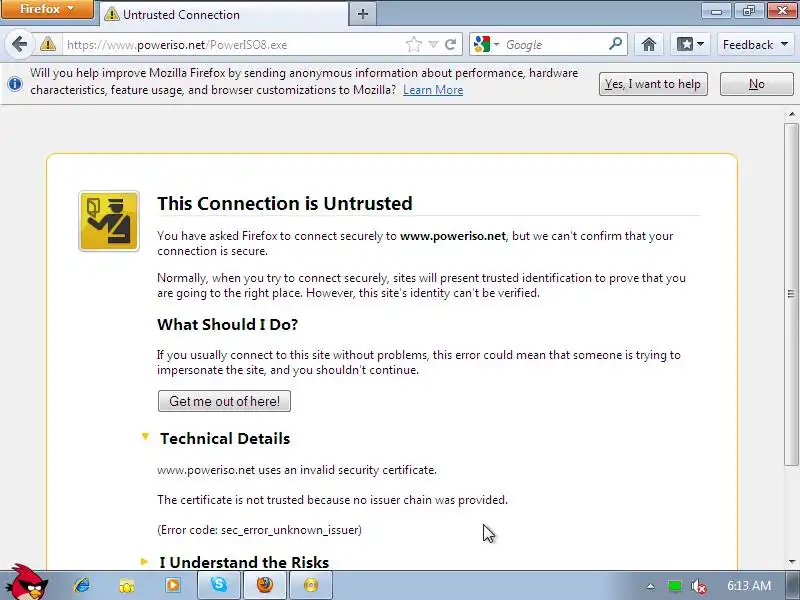
Task: Click the warning site identity icon in URL bar
Action: tap(48, 44)
